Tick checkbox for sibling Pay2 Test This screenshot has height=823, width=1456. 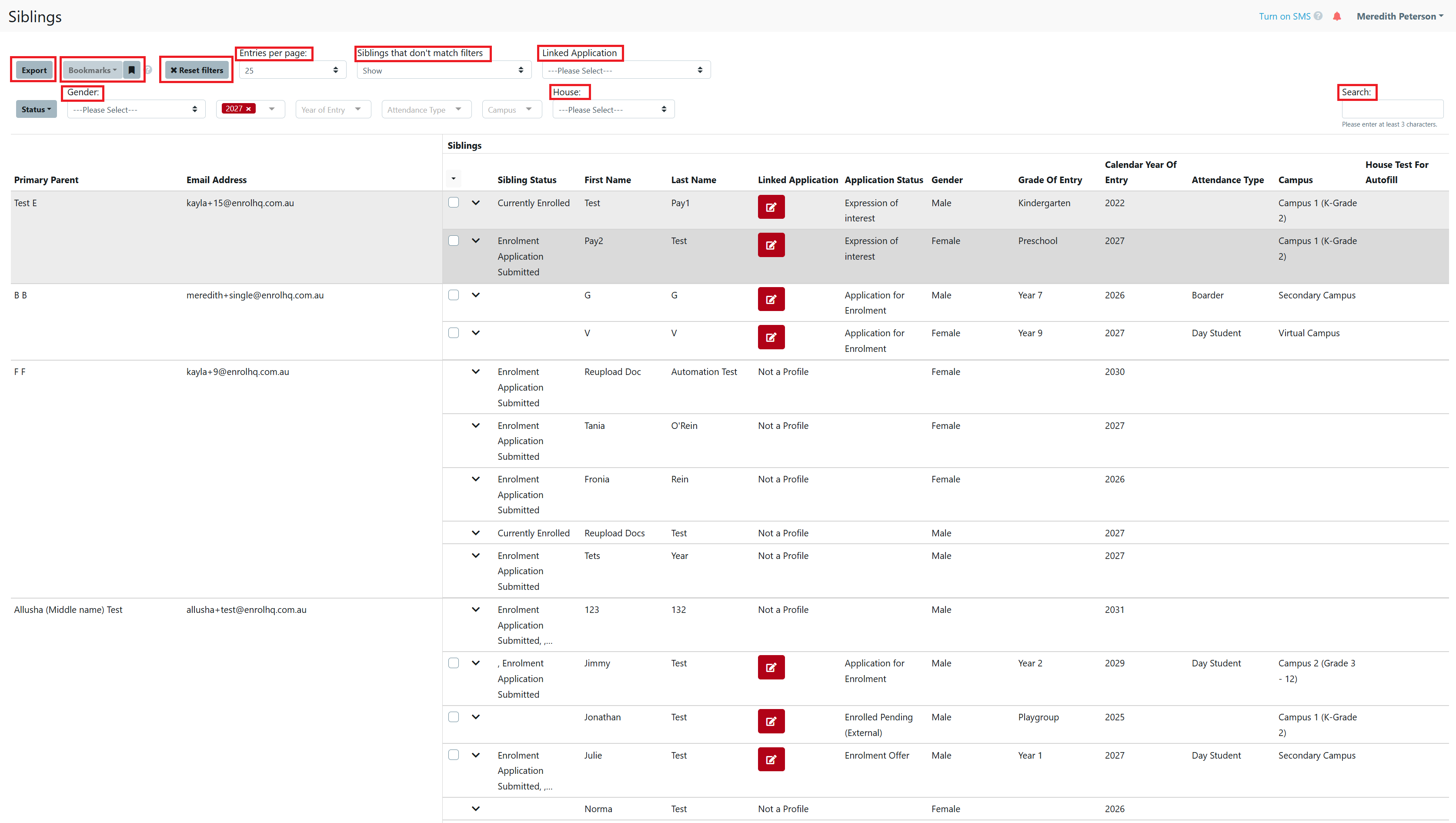pyautogui.click(x=453, y=241)
